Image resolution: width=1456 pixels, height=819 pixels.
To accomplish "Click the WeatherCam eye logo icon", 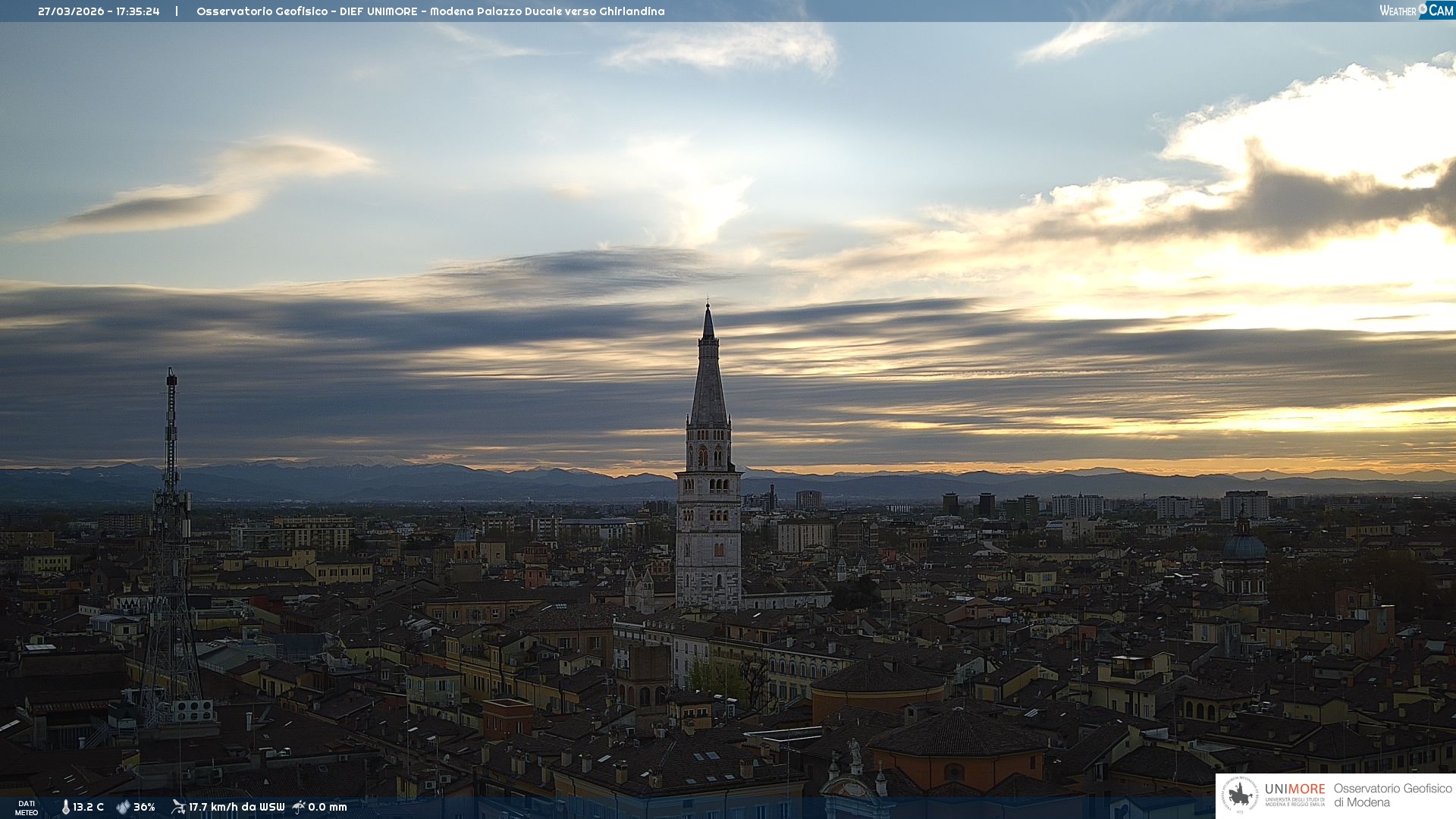I will [x=1423, y=9].
